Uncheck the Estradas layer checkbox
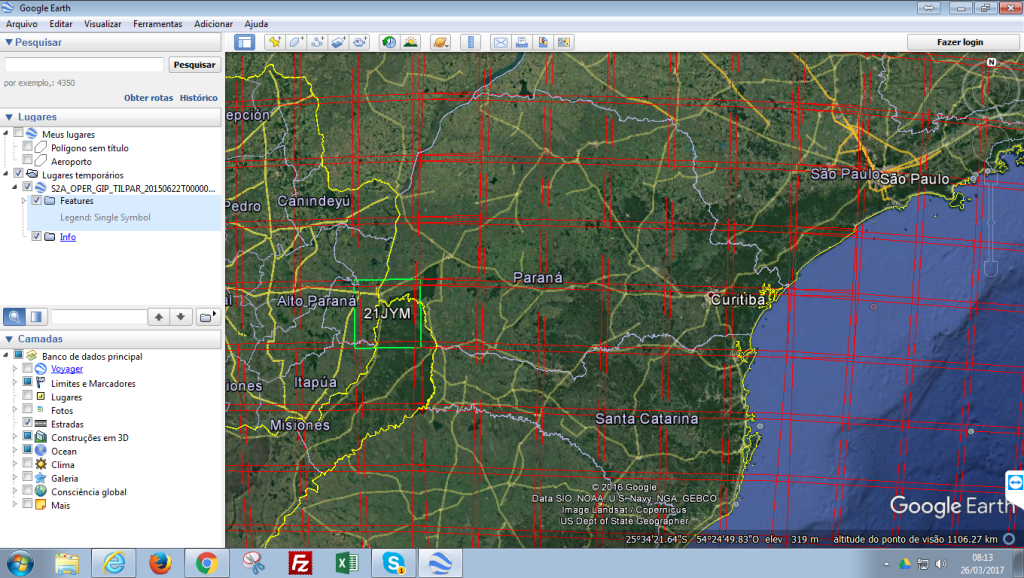Screen dimensions: 1024x578 point(28,424)
